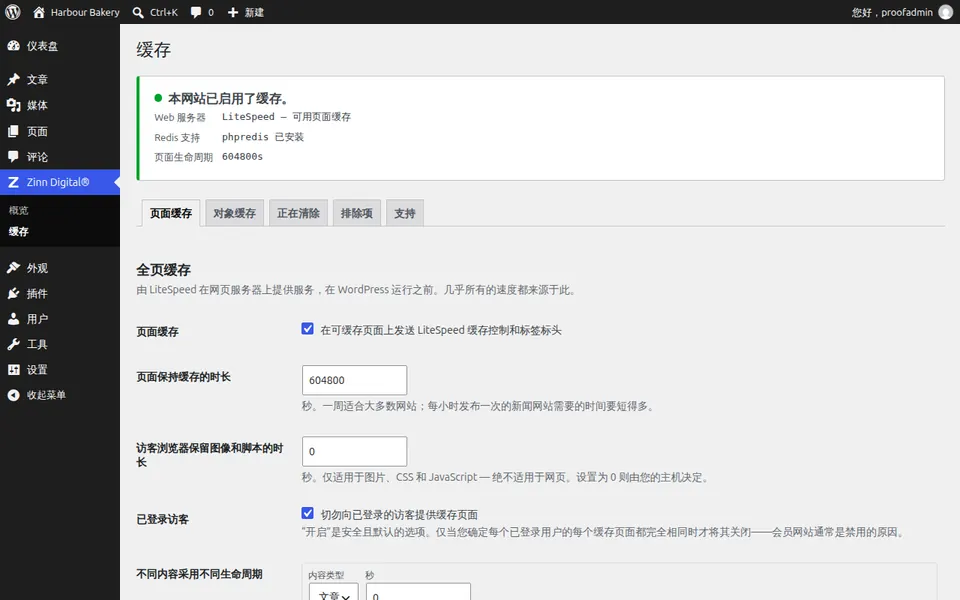This screenshot has width=960, height=600.
Task: Click the Zinn Digital Z icon
Action: click(13, 182)
